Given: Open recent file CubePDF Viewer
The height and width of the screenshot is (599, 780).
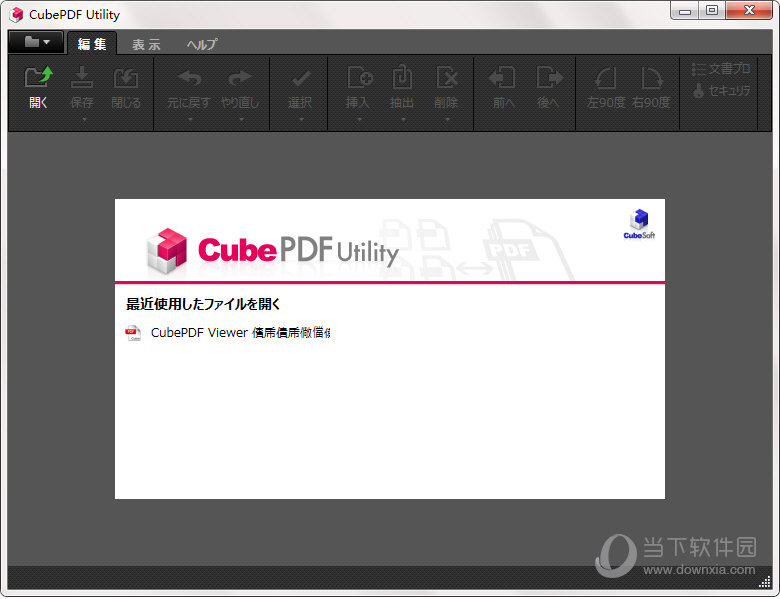Looking at the screenshot, I should [240, 332].
